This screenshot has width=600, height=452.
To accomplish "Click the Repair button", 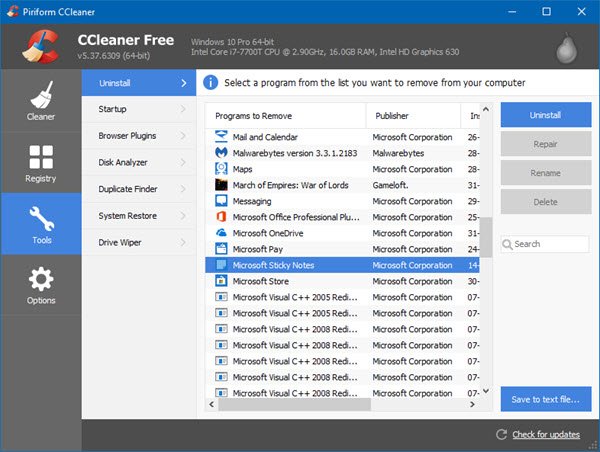I will [546, 144].
